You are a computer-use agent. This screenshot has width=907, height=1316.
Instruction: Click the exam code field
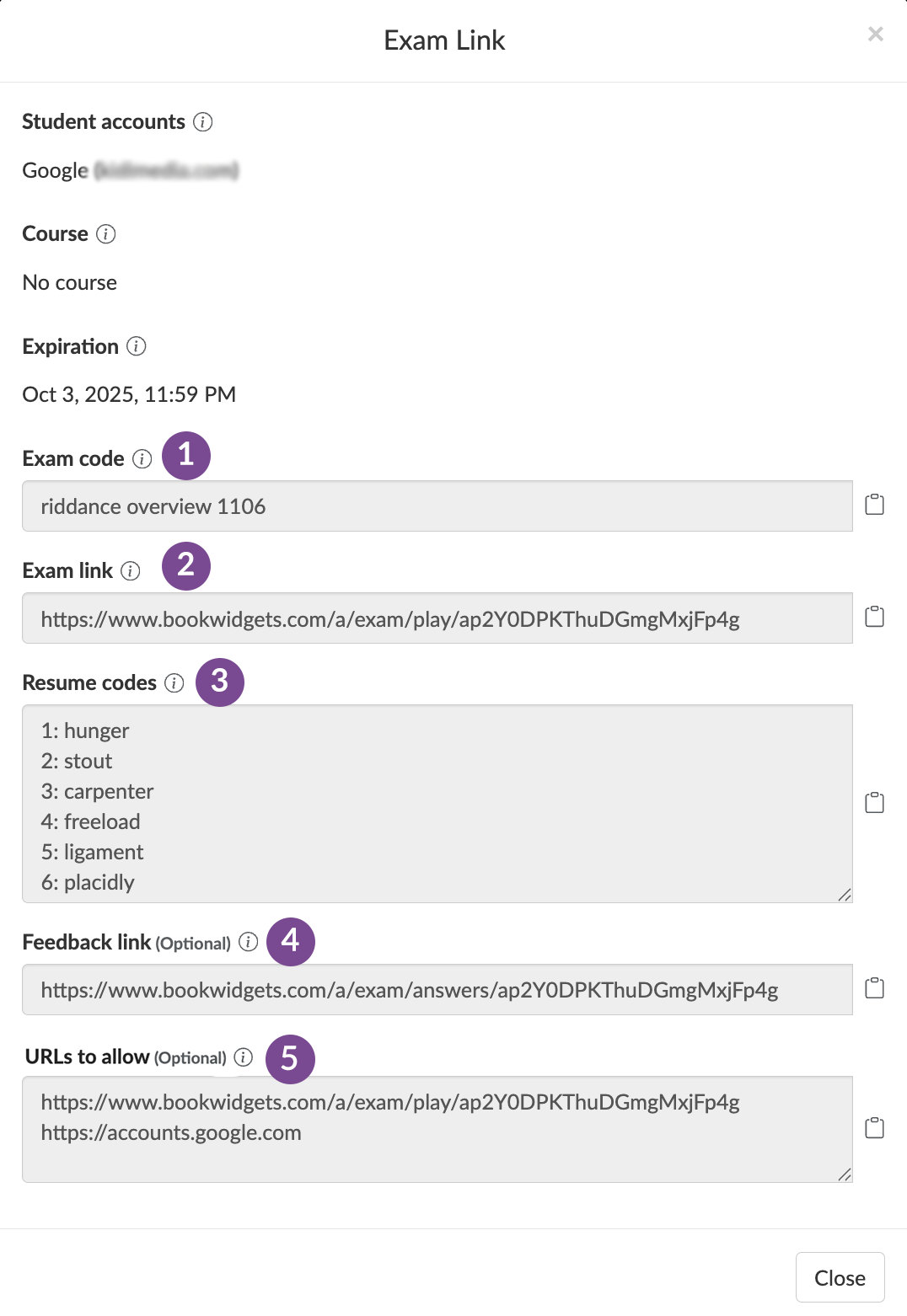point(437,506)
